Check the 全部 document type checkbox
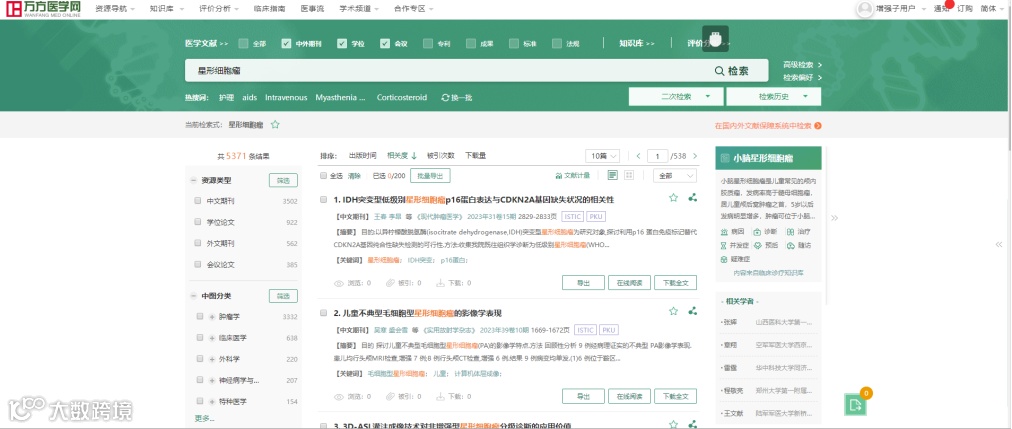This screenshot has width=1012, height=429. click(243, 44)
